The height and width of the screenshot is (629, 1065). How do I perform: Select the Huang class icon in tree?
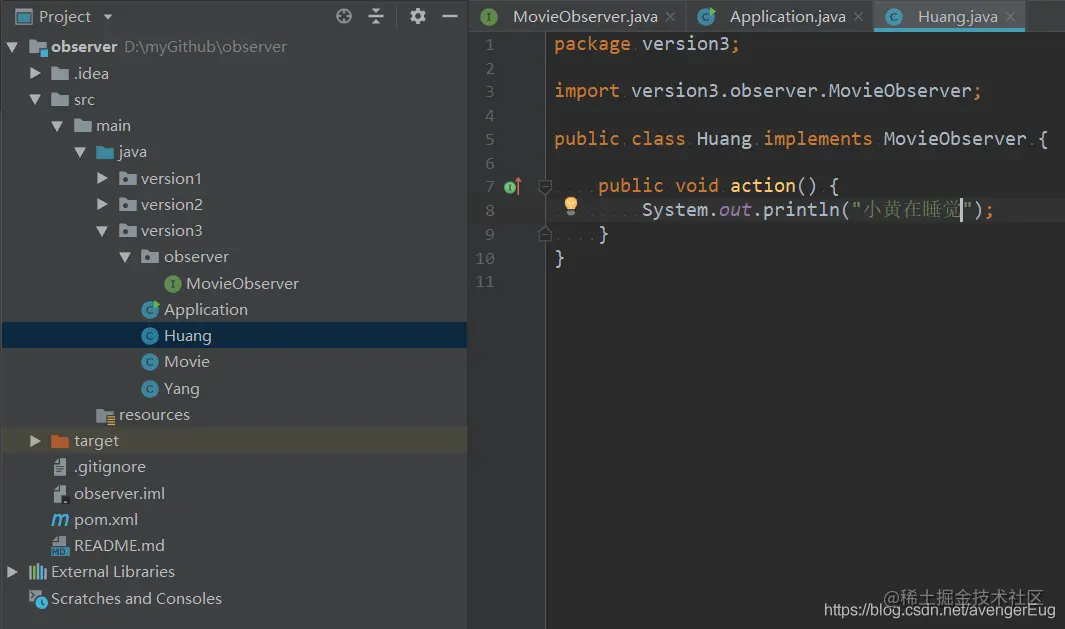[x=149, y=336]
